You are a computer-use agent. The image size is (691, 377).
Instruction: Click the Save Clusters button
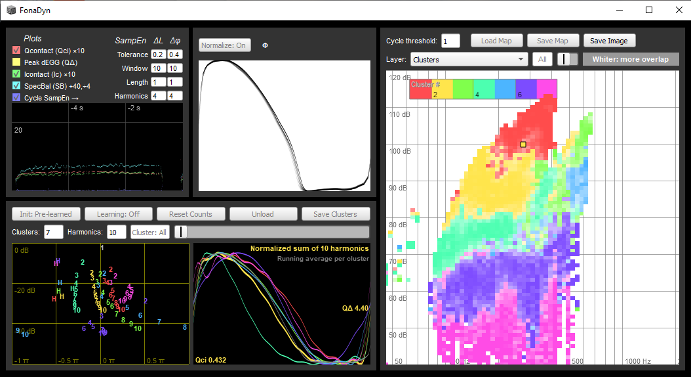(x=335, y=214)
